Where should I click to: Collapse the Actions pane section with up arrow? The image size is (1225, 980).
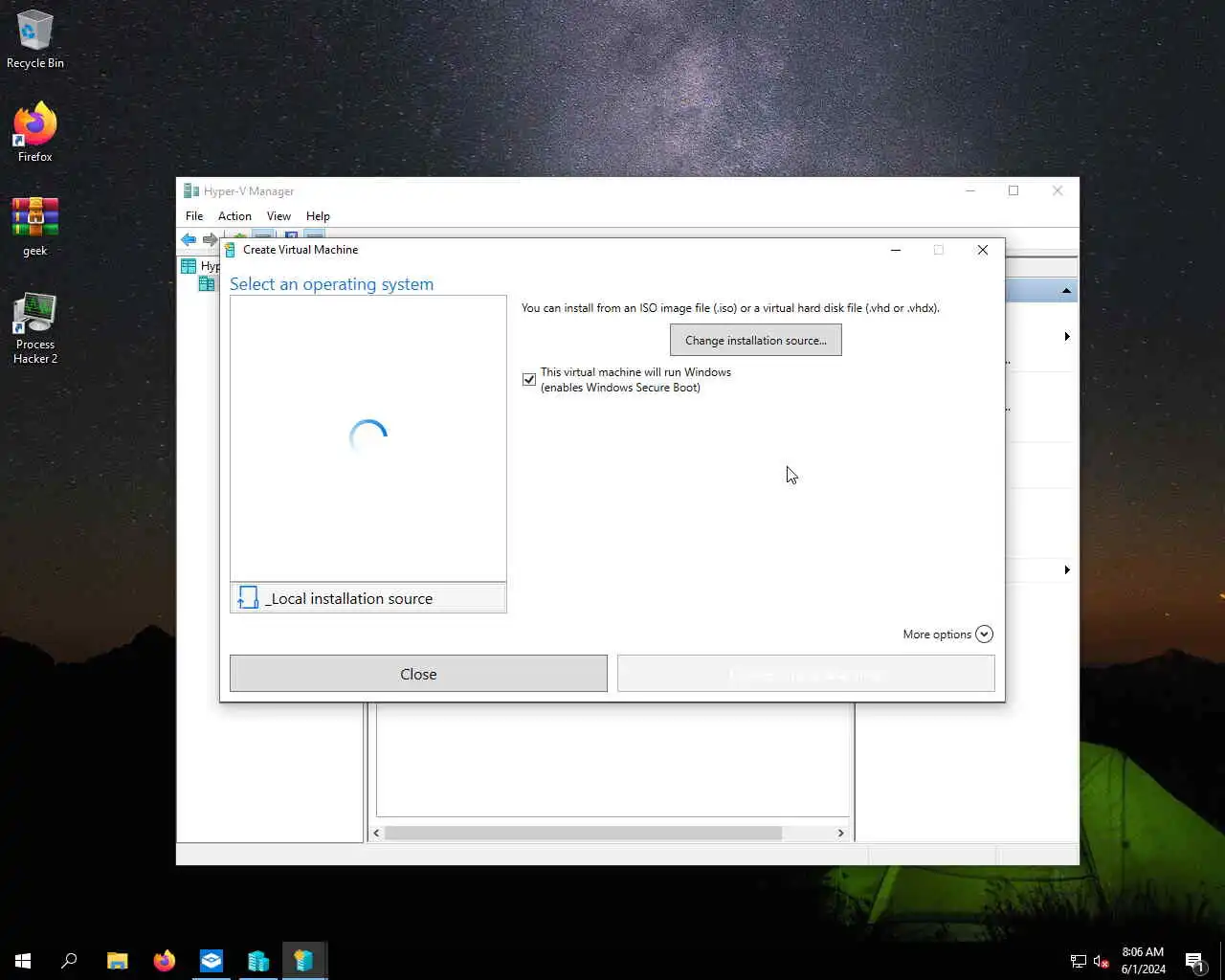1066,291
